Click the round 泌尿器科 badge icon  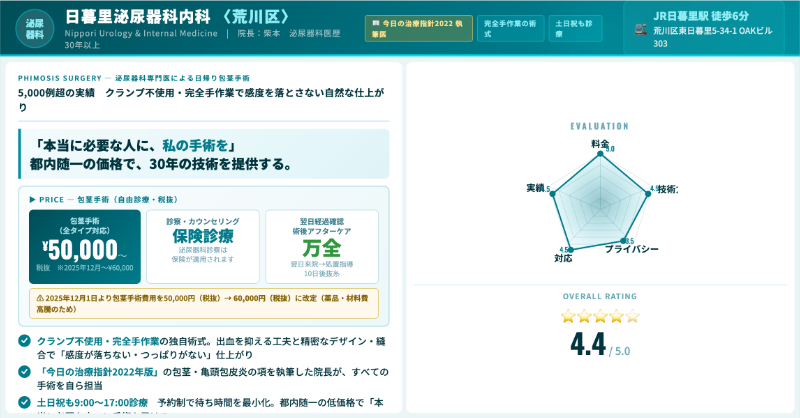click(x=35, y=28)
